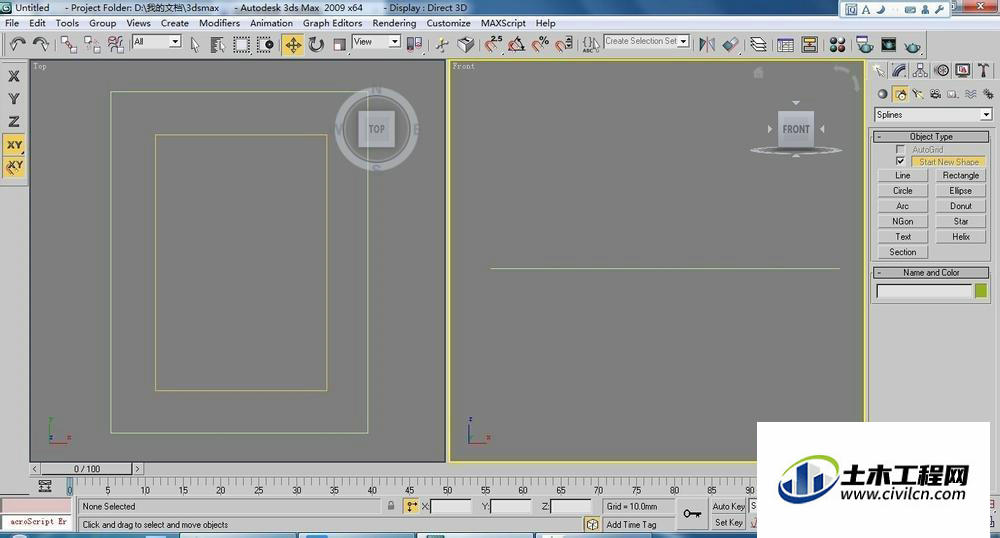Click the Line spline button
The image size is (1000, 538).
[x=902, y=175]
